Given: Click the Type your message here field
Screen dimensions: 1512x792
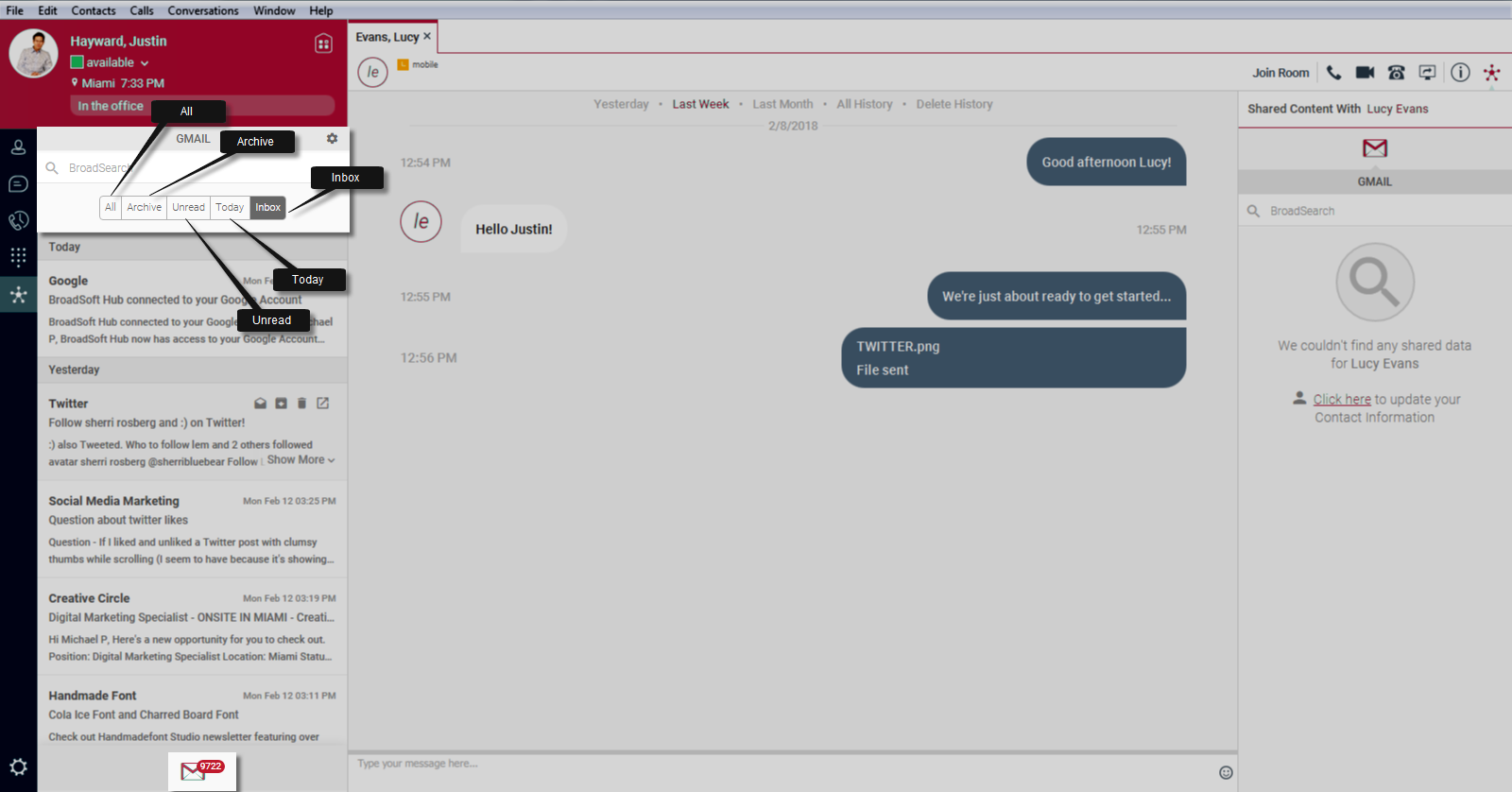Looking at the screenshot, I should pos(782,764).
